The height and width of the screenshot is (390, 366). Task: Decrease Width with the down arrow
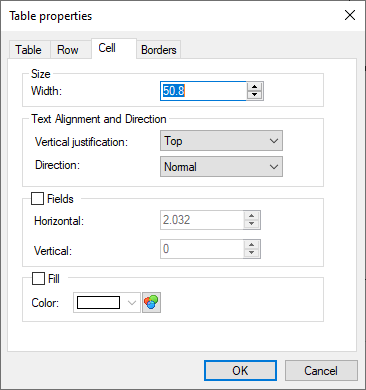[255, 95]
